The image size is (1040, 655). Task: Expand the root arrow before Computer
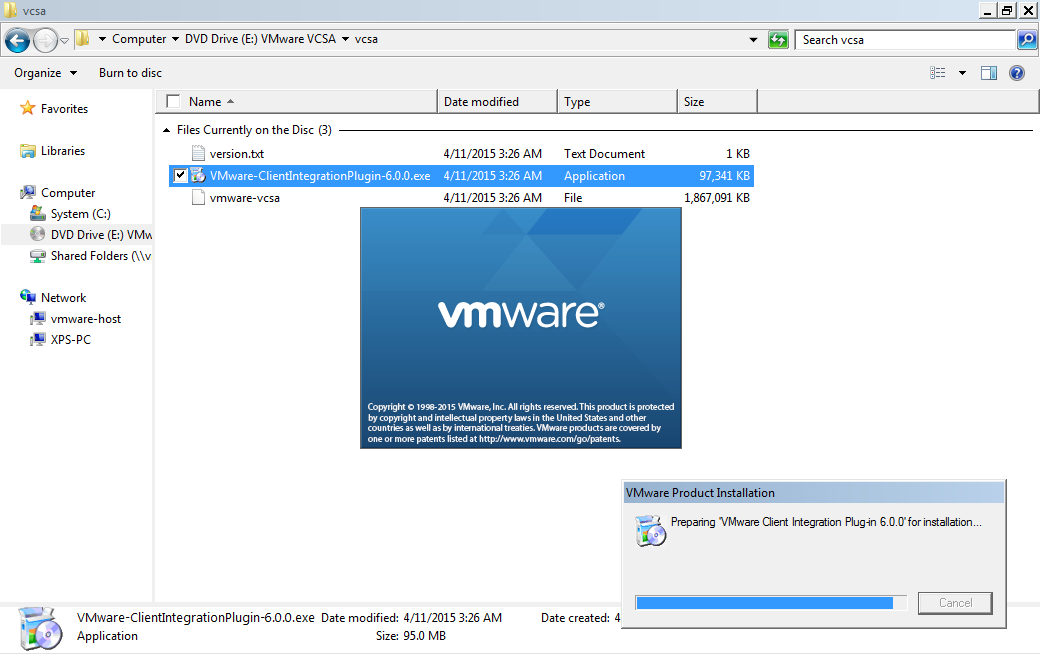click(x=102, y=39)
